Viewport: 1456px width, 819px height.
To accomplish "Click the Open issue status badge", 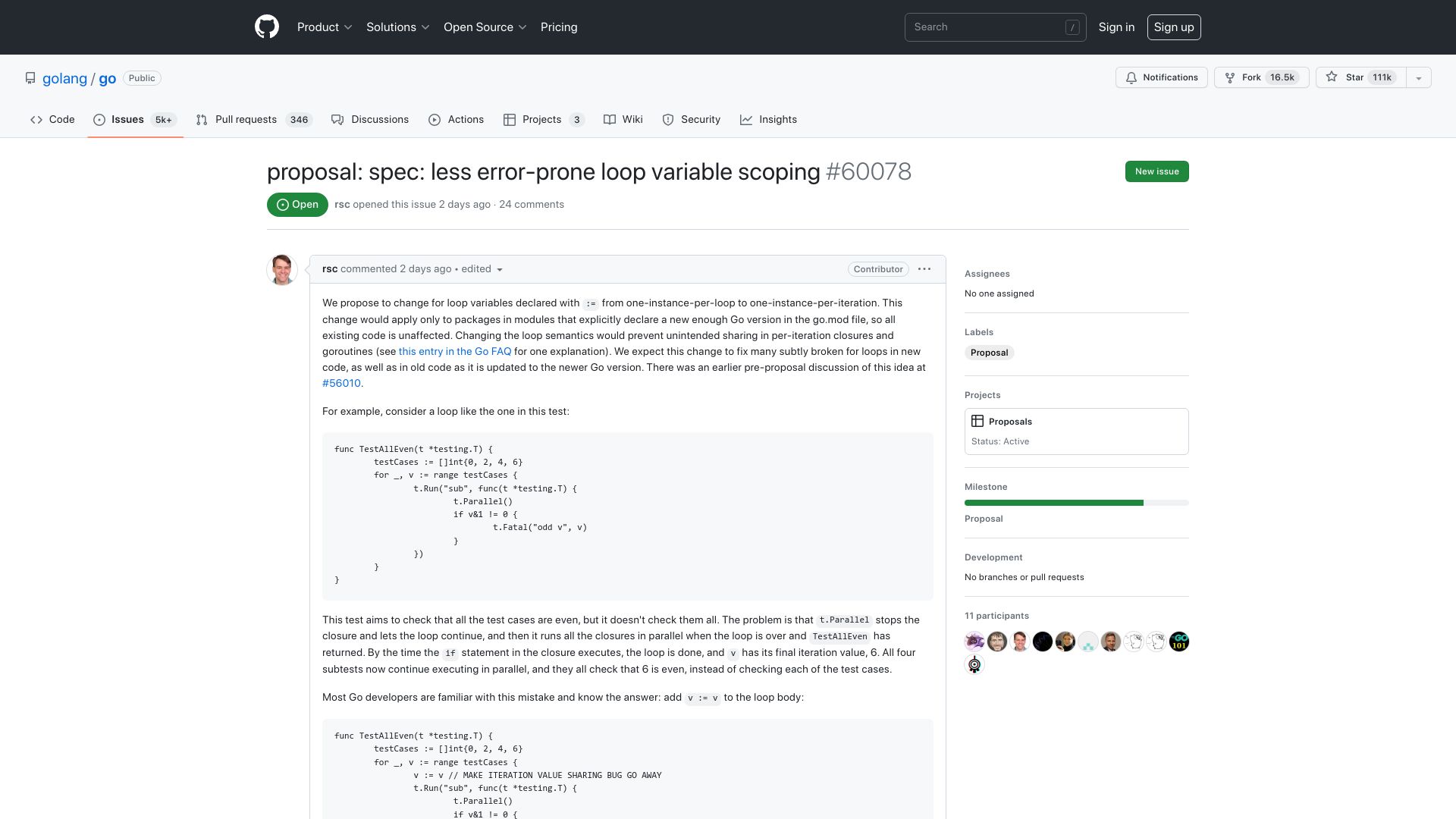I will tap(297, 205).
